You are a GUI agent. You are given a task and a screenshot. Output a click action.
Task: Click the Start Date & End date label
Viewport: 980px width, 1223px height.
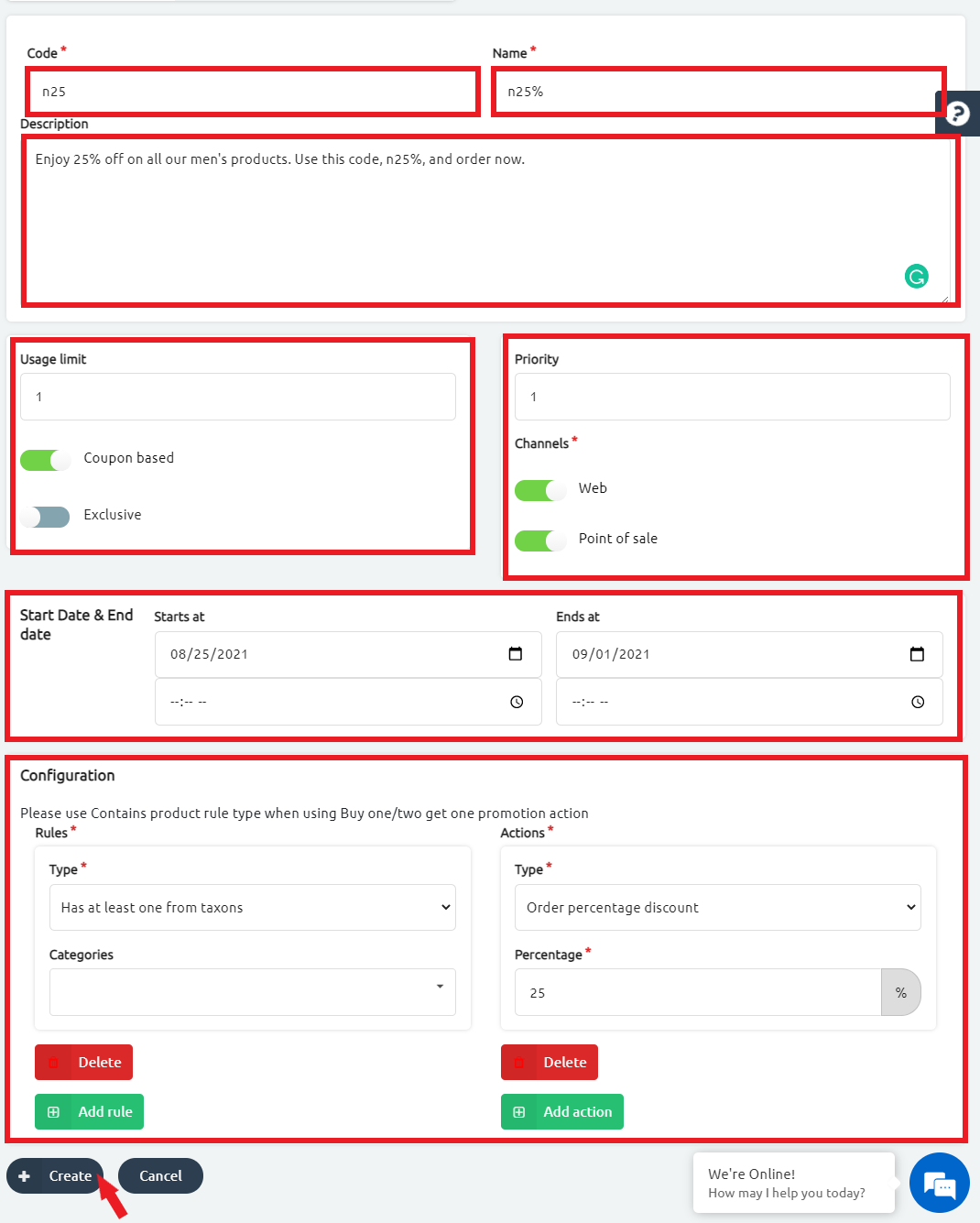point(77,625)
